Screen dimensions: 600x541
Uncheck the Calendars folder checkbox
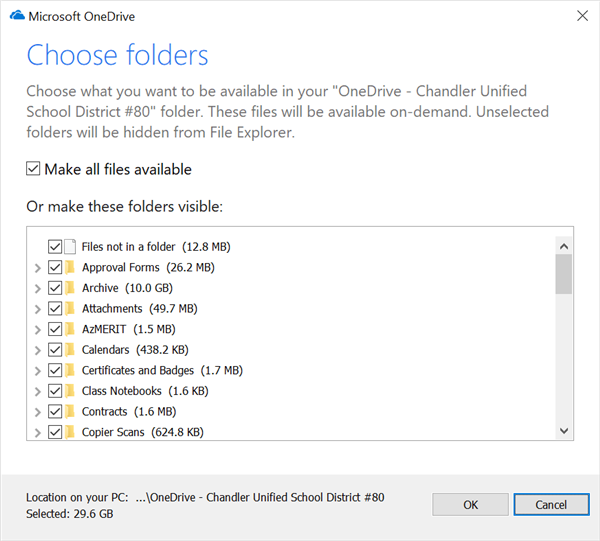(55, 350)
